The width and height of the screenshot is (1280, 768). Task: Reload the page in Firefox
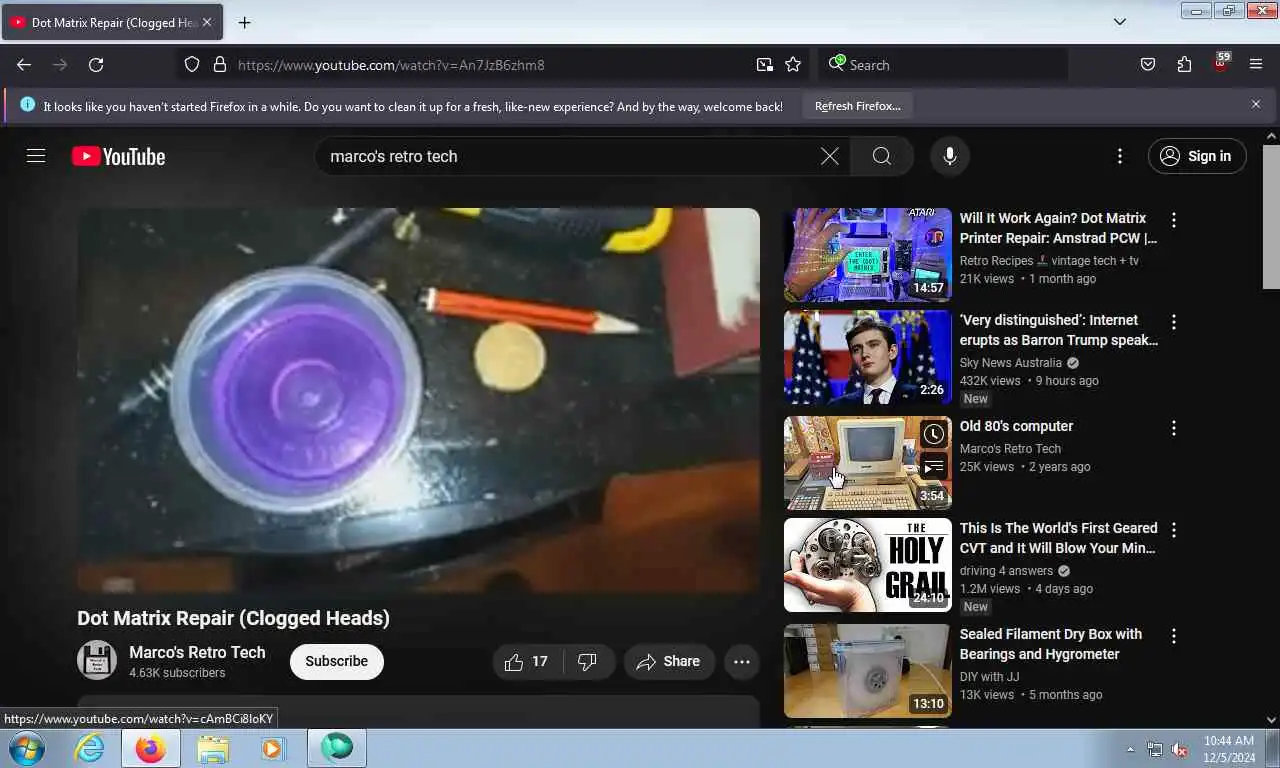(x=96, y=65)
